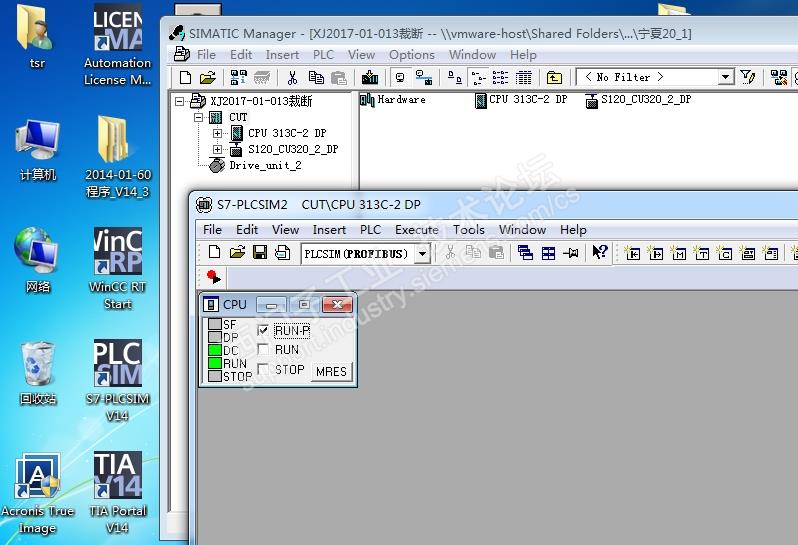The width and height of the screenshot is (798, 545).
Task: Open SIMATIC Manager File menu
Action: pos(206,54)
